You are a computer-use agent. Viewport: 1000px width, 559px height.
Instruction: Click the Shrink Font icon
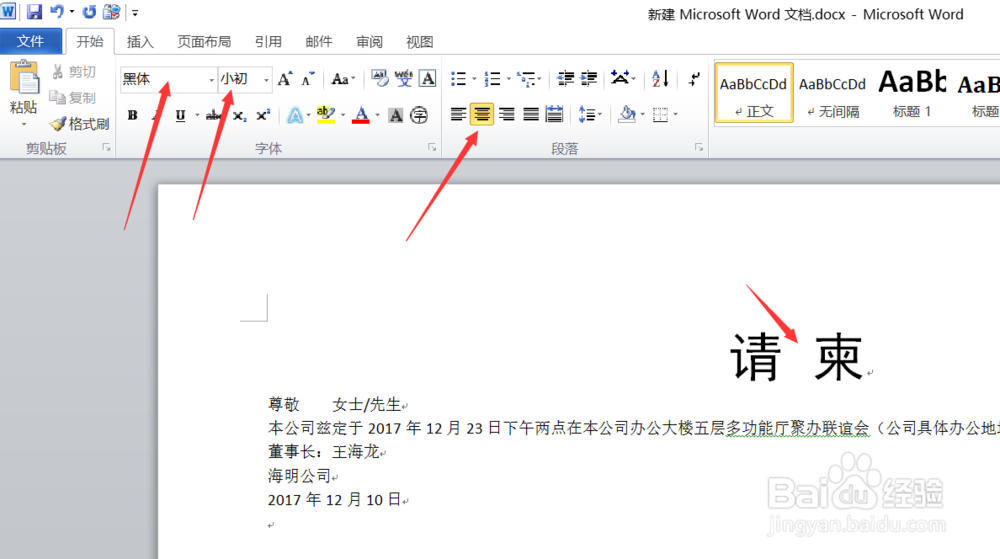click(308, 79)
